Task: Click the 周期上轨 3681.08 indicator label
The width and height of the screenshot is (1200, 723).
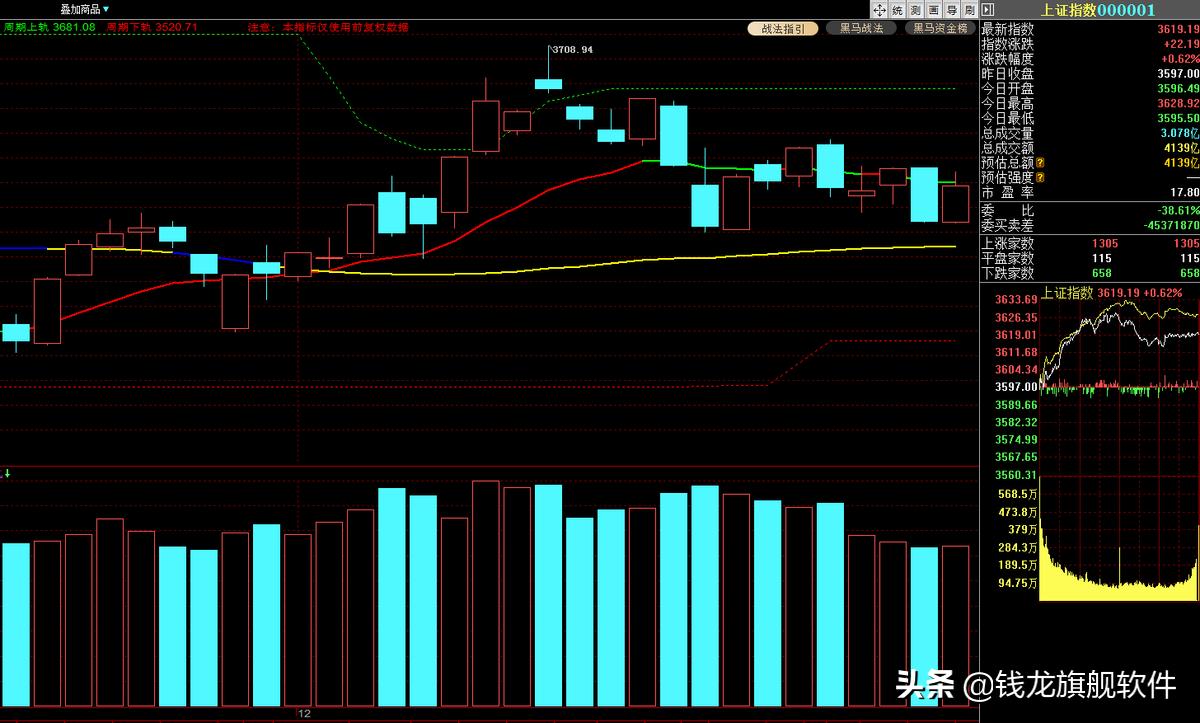Action: tap(49, 27)
